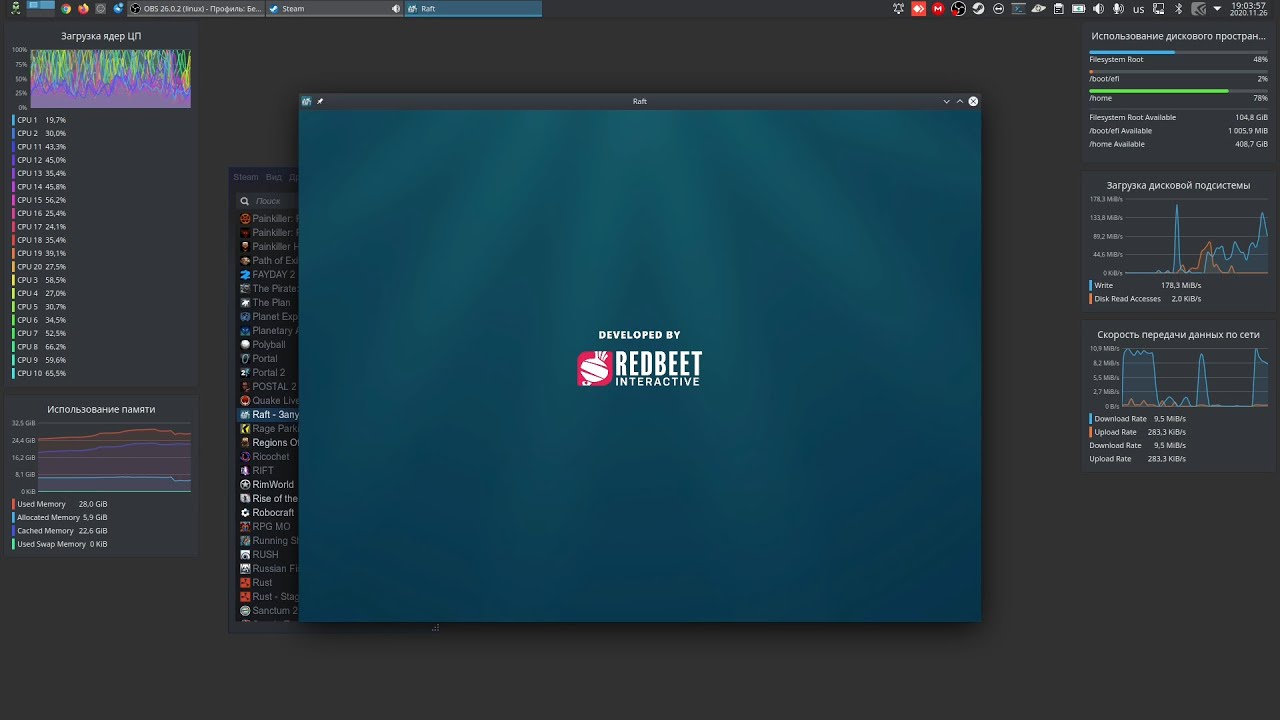Click the Cached Memory 22,6 GiB entry
The width and height of the screenshot is (1280, 720).
click(60, 531)
